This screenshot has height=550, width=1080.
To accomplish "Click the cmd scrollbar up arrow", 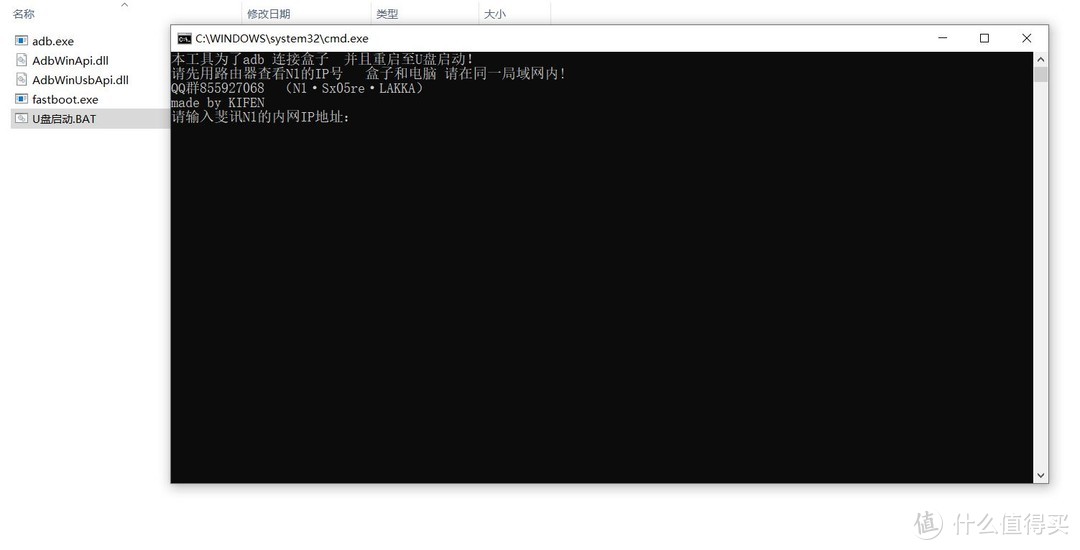I will pyautogui.click(x=1040, y=60).
